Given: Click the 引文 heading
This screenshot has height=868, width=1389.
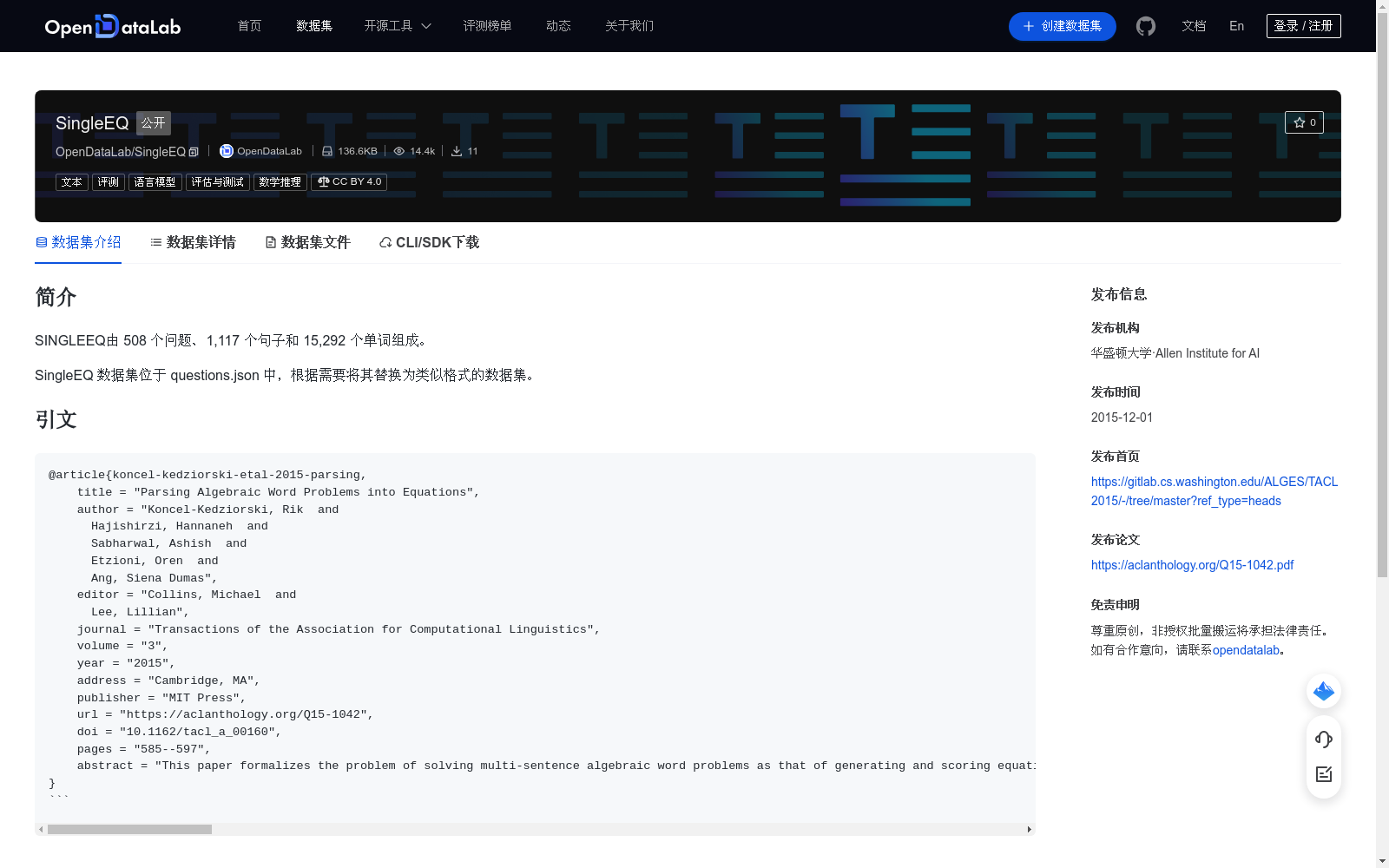Looking at the screenshot, I should 56,419.
